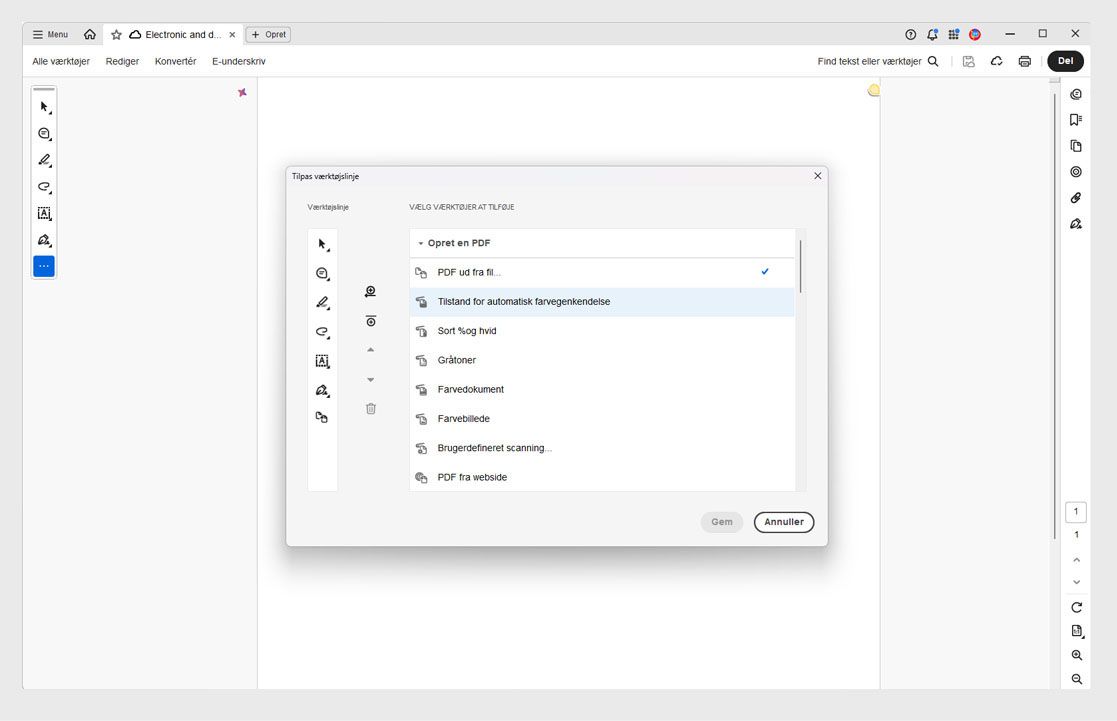
Task: Collapse the Opret en PDF section
Action: click(x=421, y=244)
